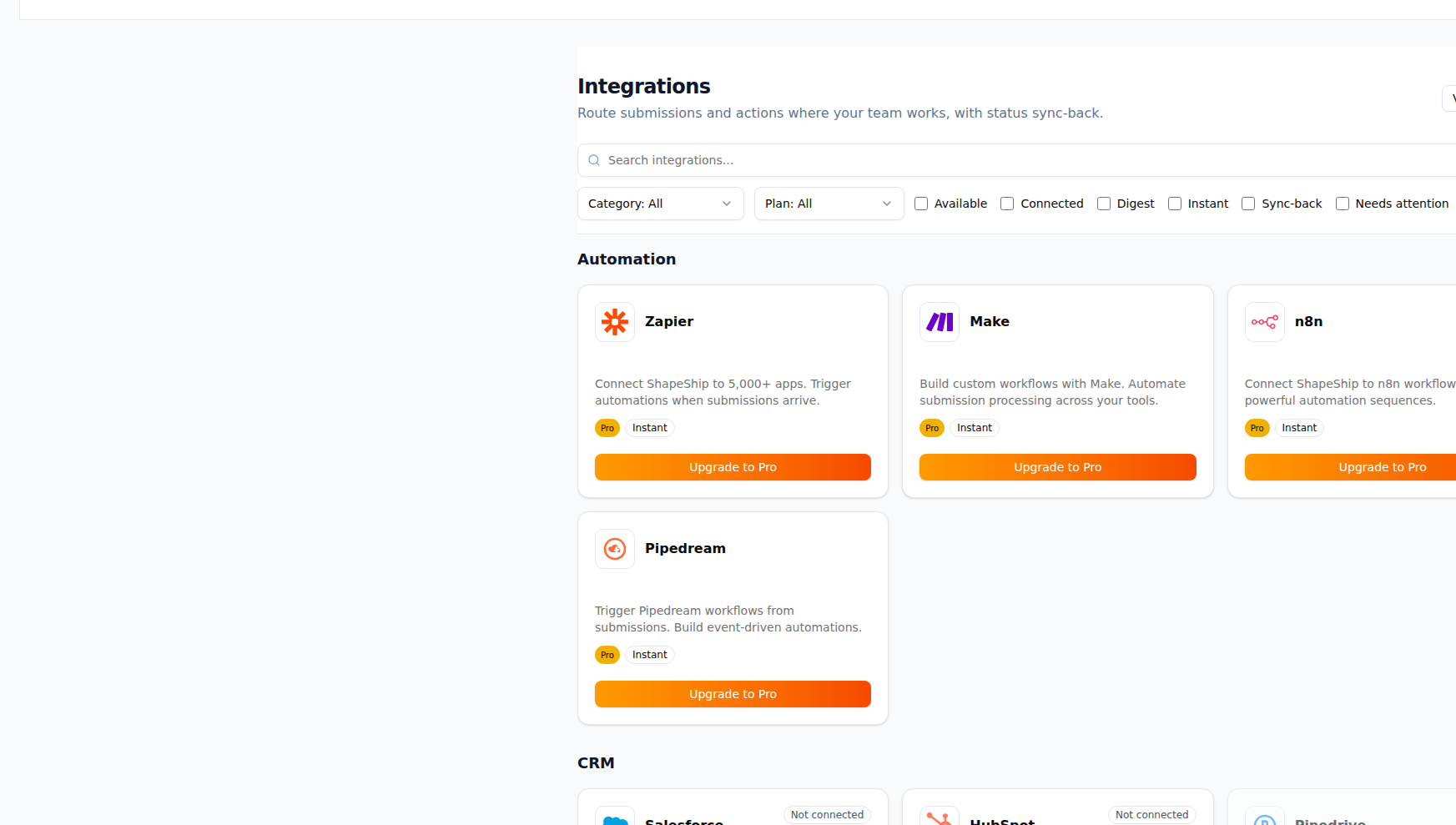Screen dimensions: 1456x825
Task: Click the Not connected badge on Salesforce
Action: [827, 814]
